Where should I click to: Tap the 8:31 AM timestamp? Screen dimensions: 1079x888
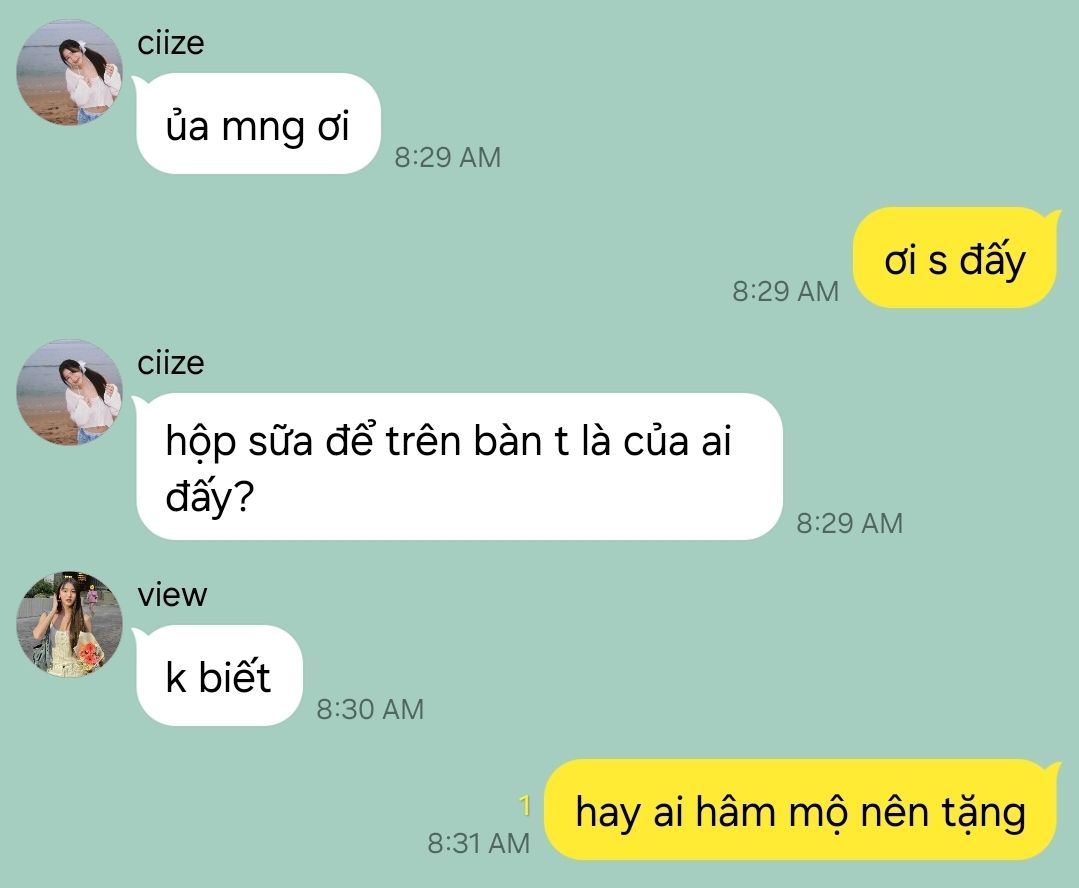pos(479,843)
